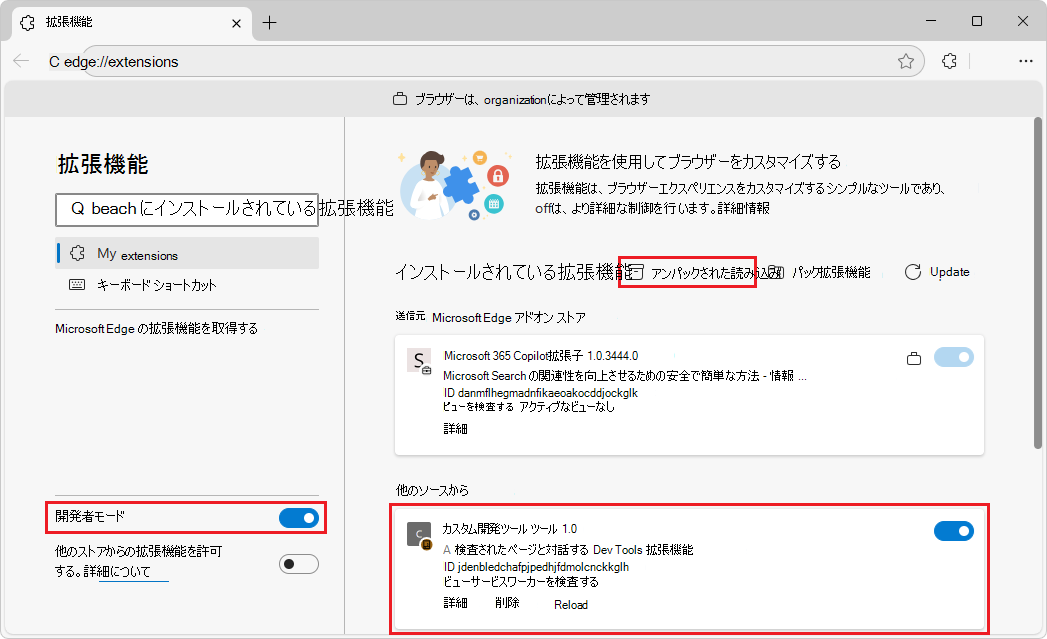Click the managed briefcase icon on Microsoft 365 card
Image resolution: width=1047 pixels, height=639 pixels.
click(914, 359)
